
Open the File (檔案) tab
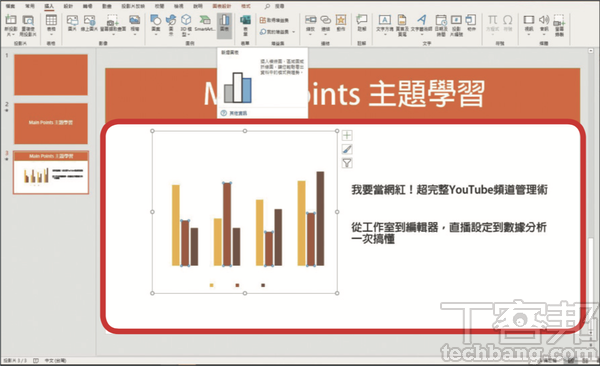coord(11,6)
